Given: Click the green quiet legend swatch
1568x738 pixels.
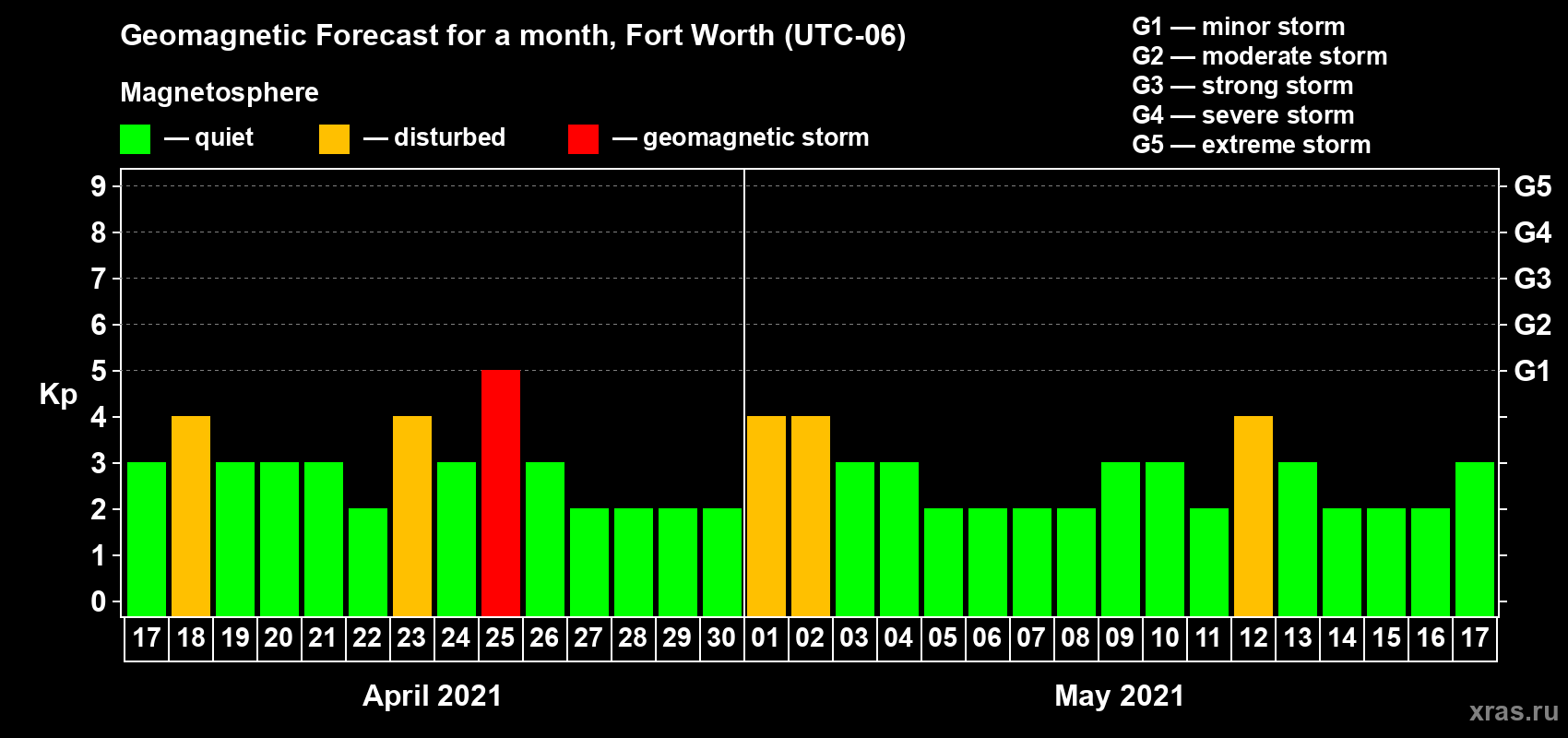Looking at the screenshot, I should coord(135,139).
